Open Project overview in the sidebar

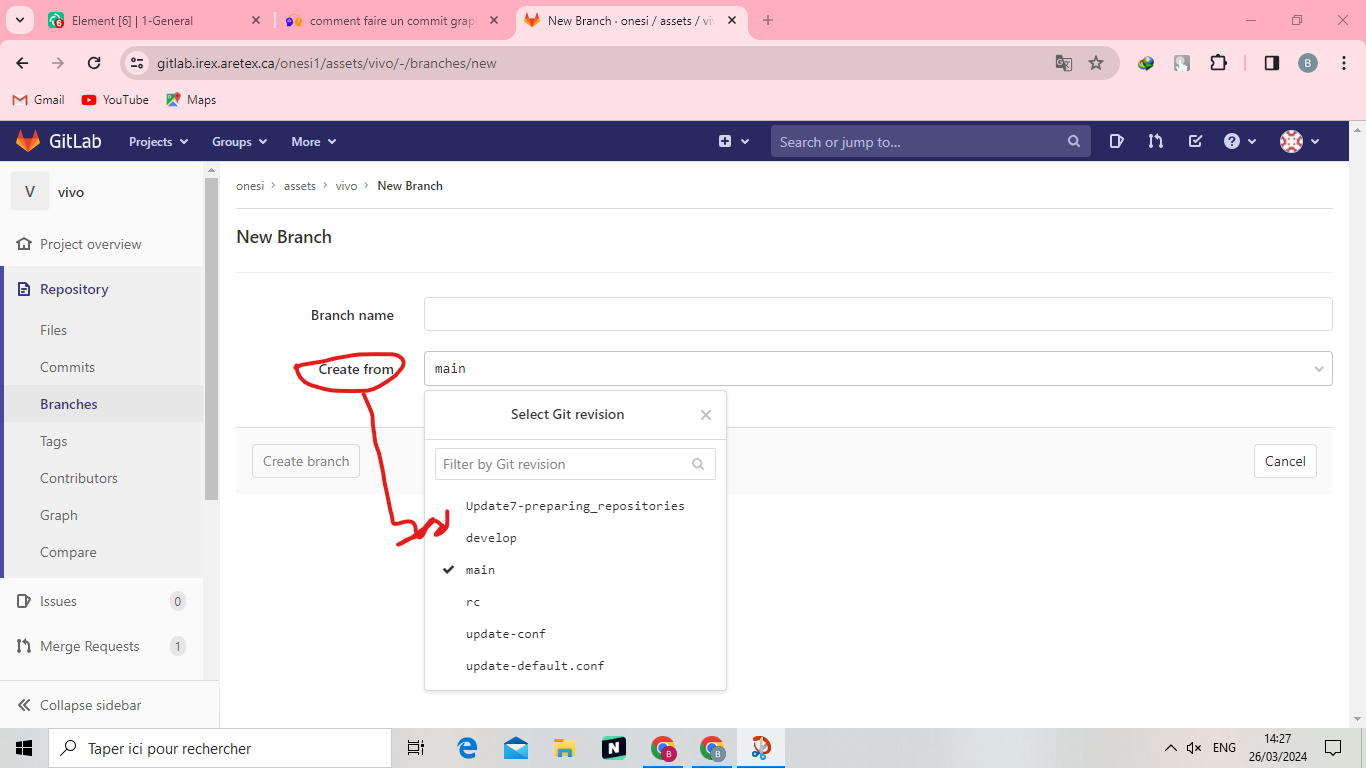click(x=79, y=244)
